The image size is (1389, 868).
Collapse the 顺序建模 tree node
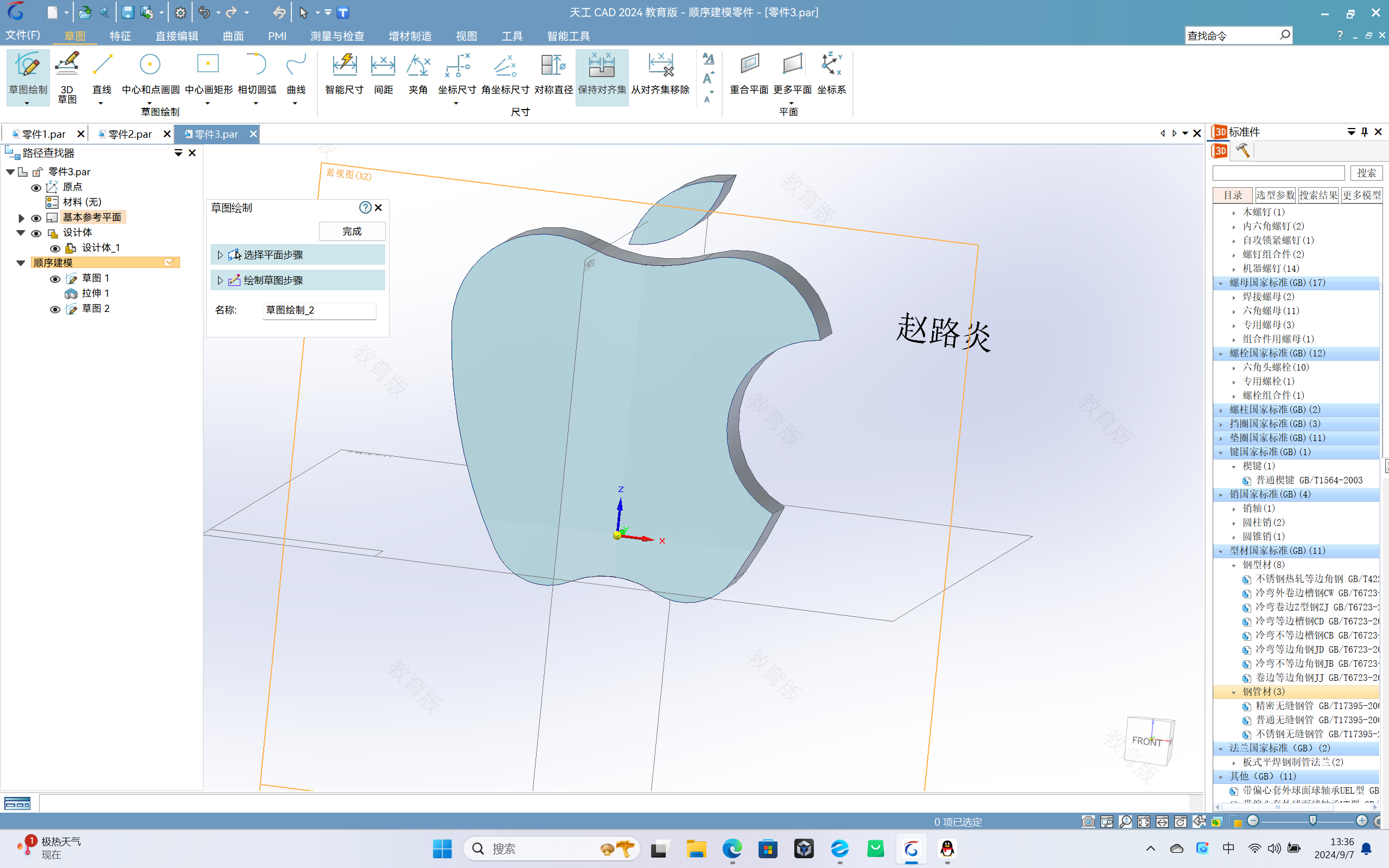pos(21,263)
